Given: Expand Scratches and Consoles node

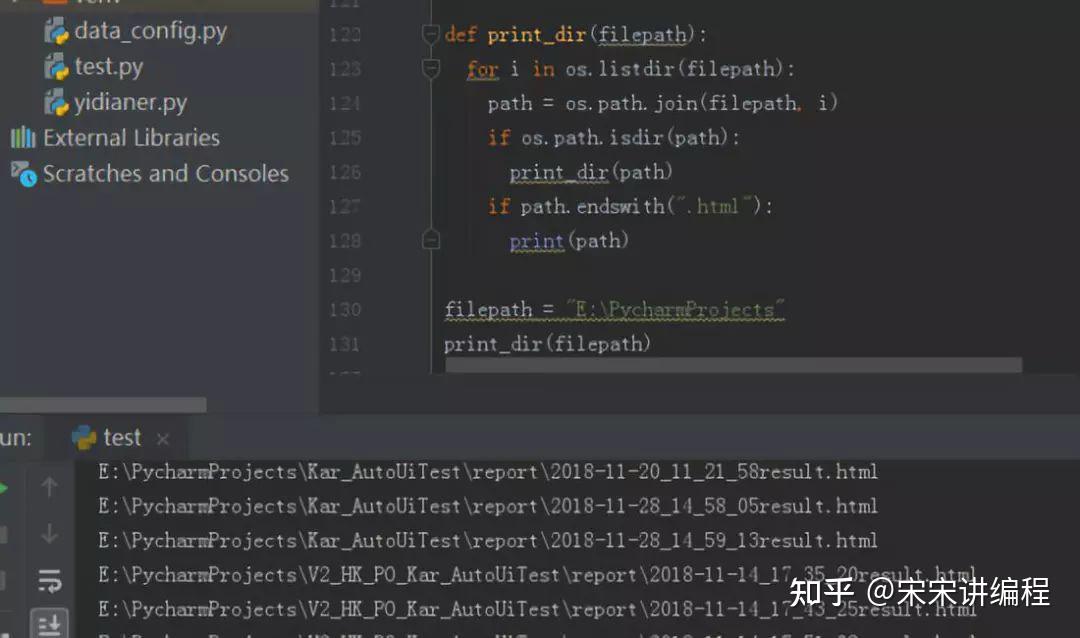Looking at the screenshot, I should (x=165, y=174).
